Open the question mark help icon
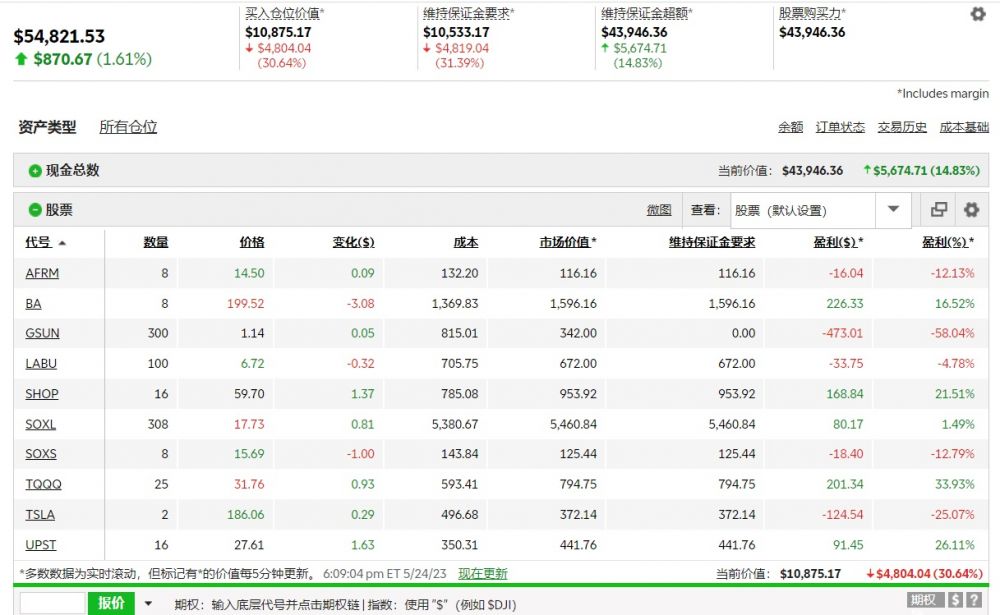The image size is (1000, 615). 974,600
